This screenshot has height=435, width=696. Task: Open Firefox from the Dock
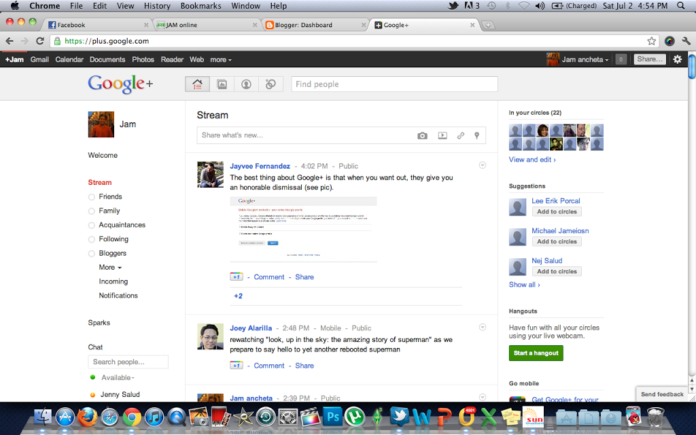[87, 417]
